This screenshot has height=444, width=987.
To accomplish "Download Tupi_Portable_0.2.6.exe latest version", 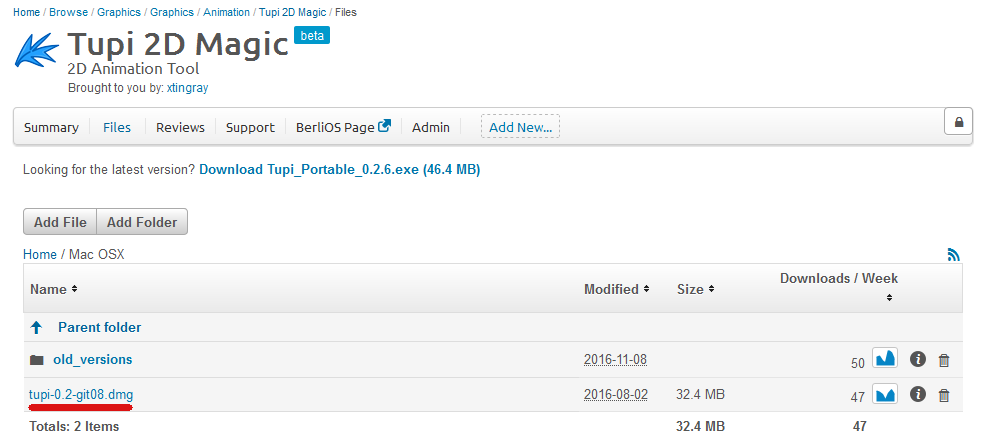I will [x=339, y=170].
